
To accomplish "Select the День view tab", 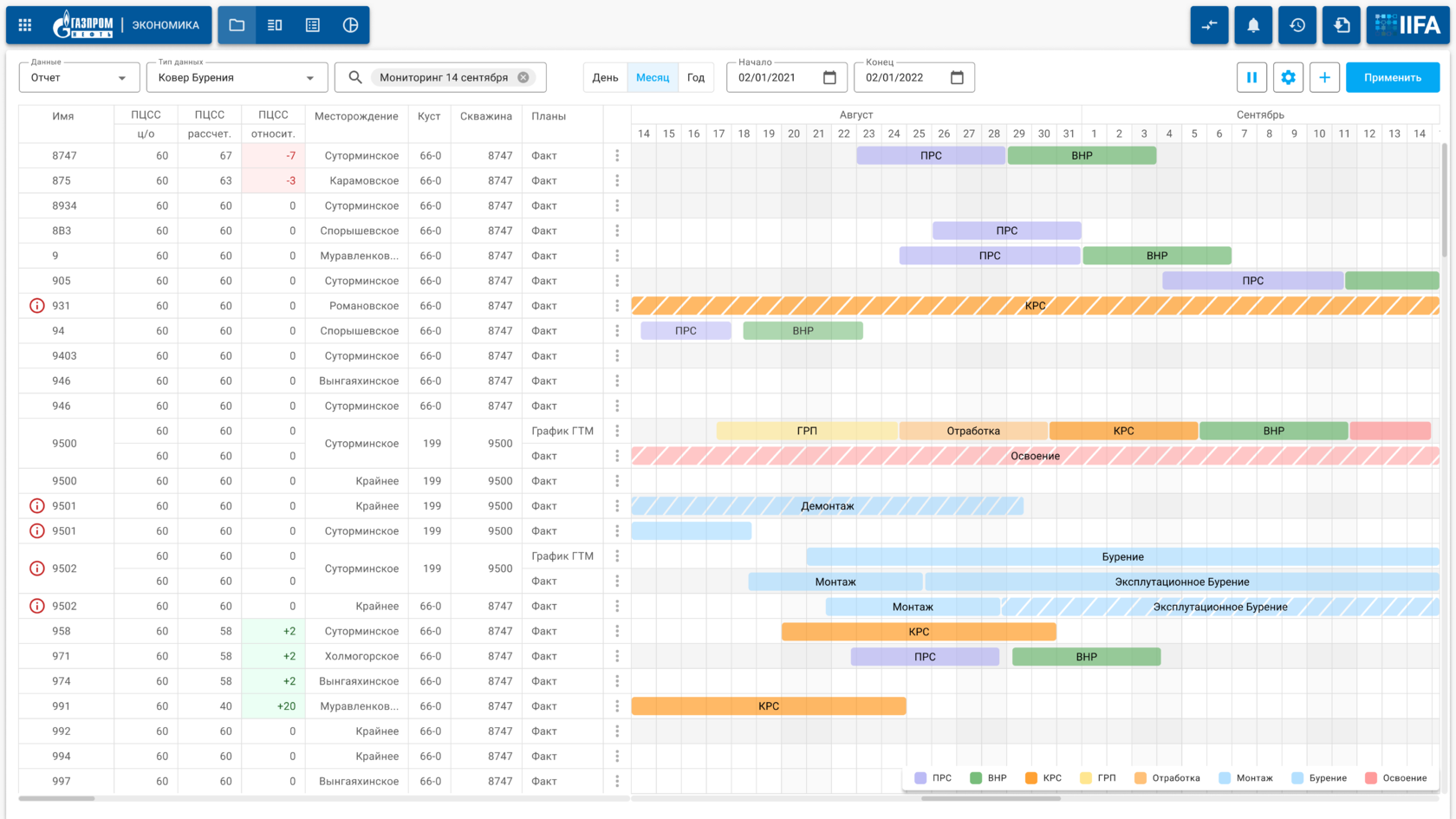I will [605, 77].
